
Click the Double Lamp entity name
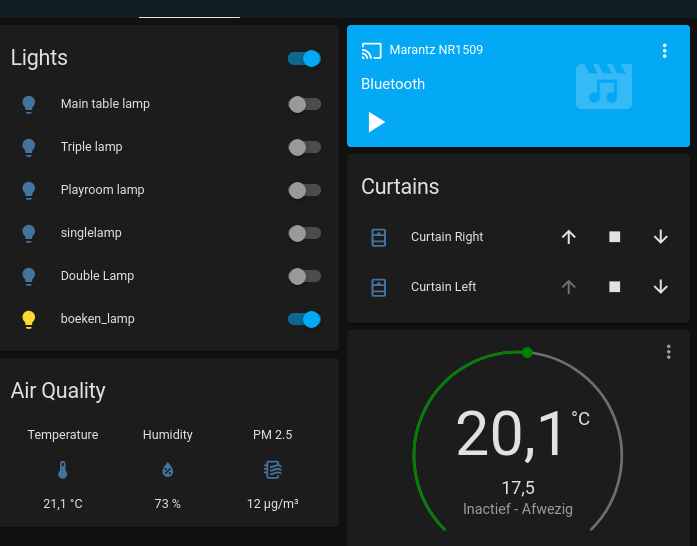click(97, 276)
